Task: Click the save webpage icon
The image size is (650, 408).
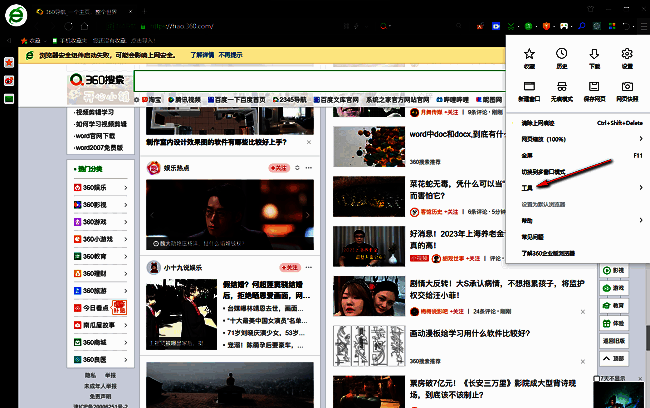Action: 594,89
